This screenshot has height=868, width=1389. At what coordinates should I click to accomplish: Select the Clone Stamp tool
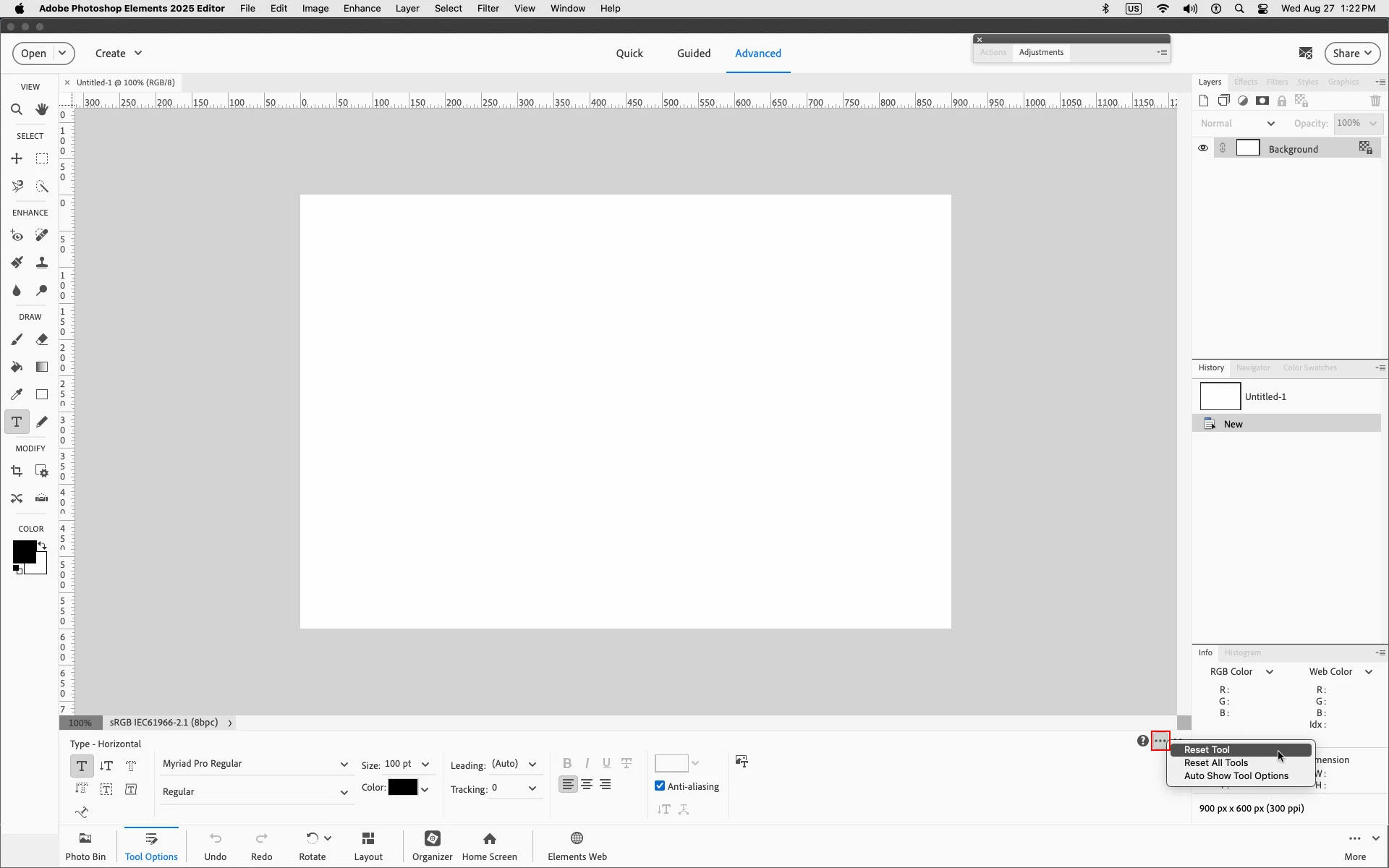click(42, 263)
